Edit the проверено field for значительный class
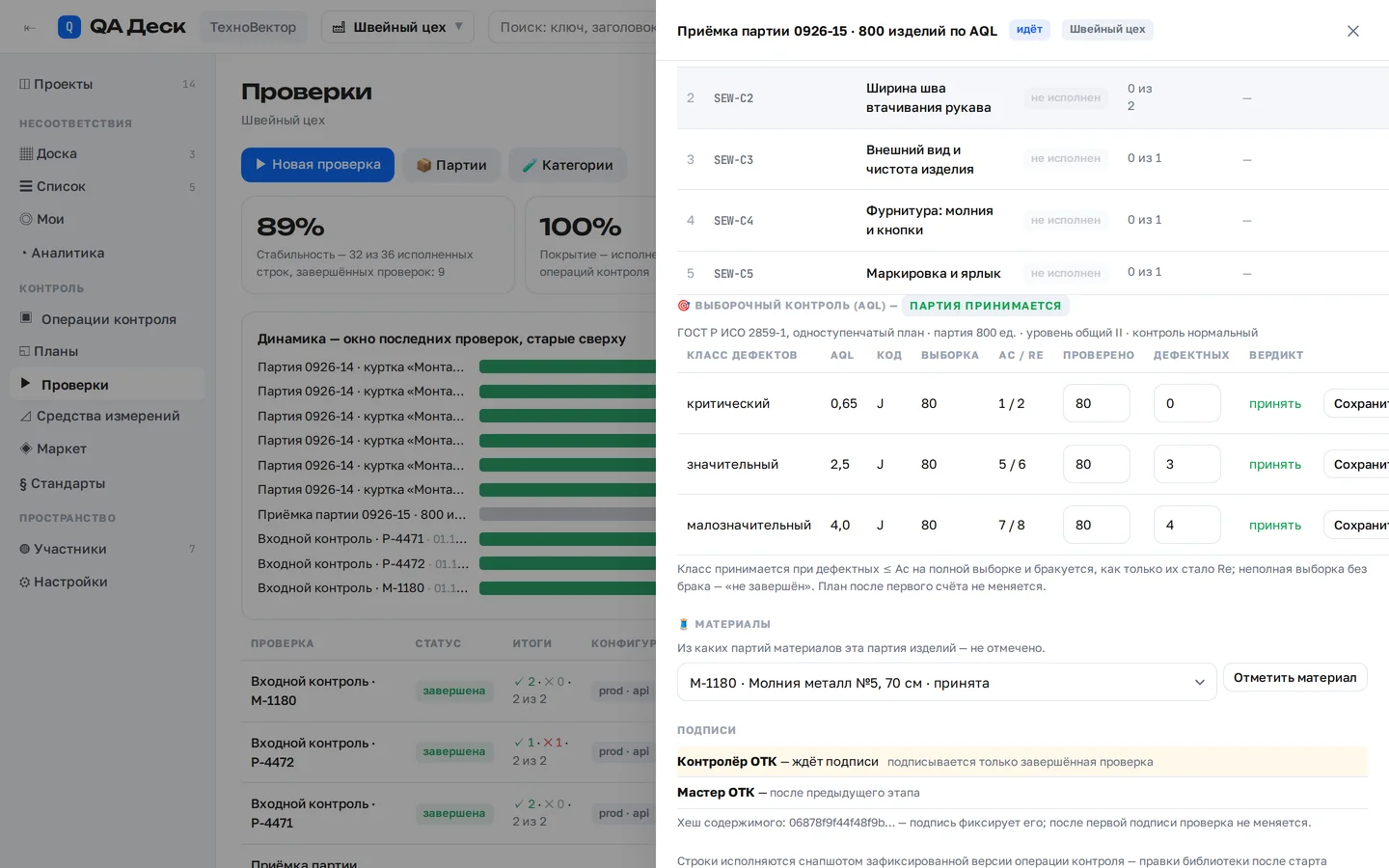This screenshot has width=1389, height=868. pos(1096,464)
